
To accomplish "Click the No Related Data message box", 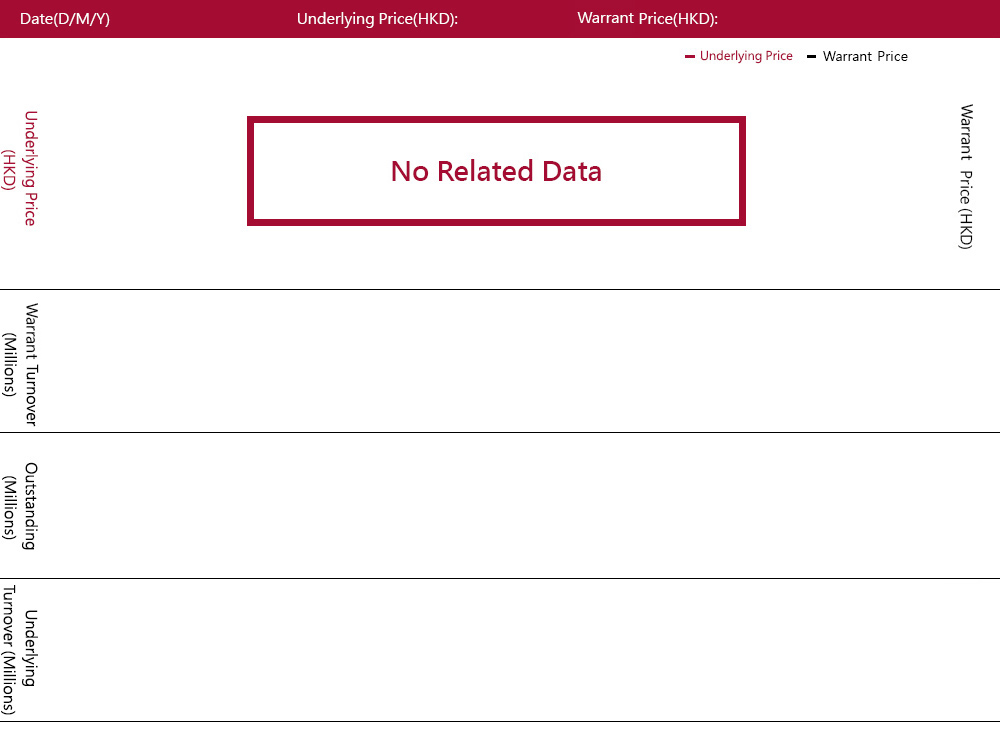I will (x=496, y=171).
